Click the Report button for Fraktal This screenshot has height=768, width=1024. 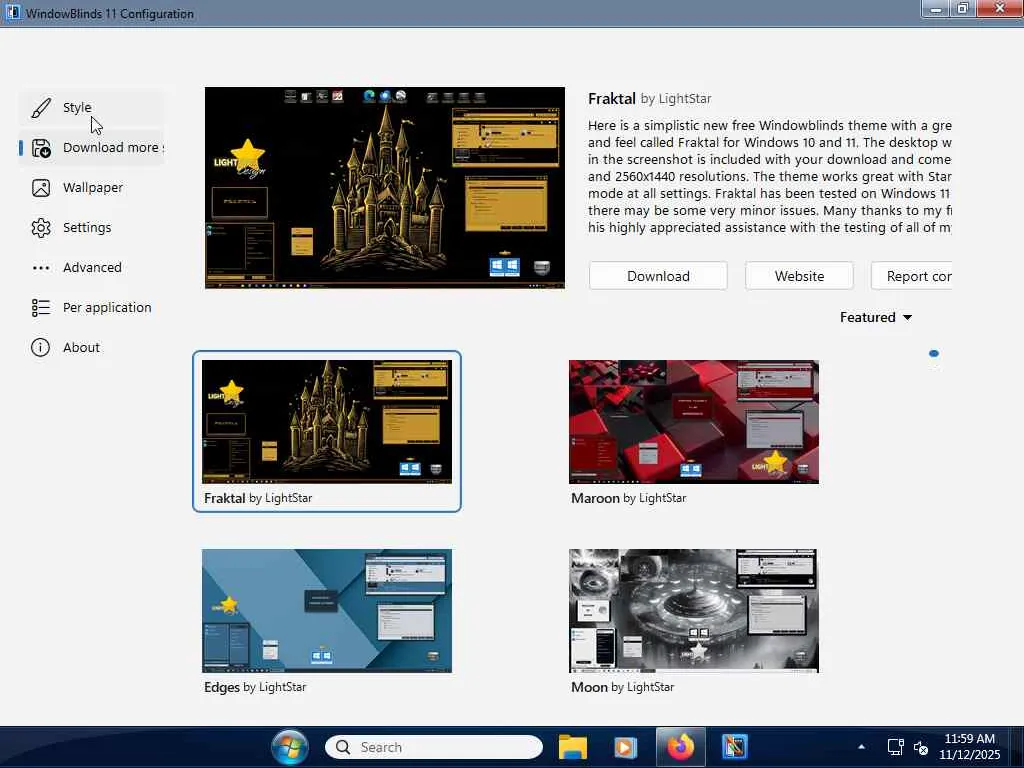click(912, 276)
